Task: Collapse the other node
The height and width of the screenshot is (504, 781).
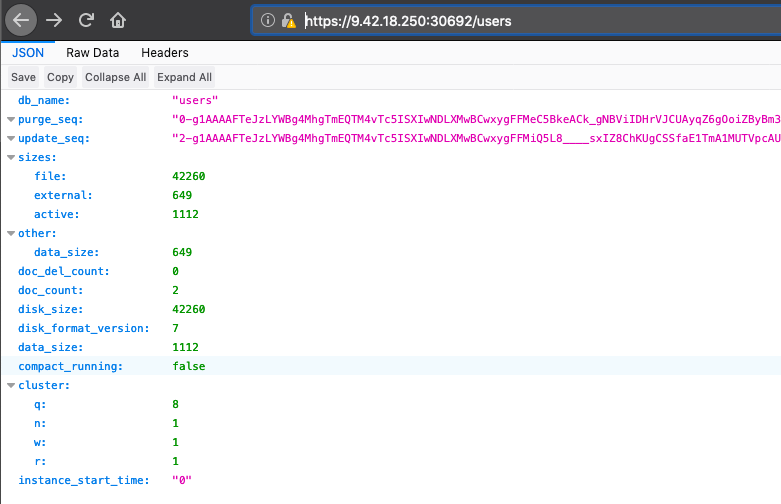Action: (11, 234)
